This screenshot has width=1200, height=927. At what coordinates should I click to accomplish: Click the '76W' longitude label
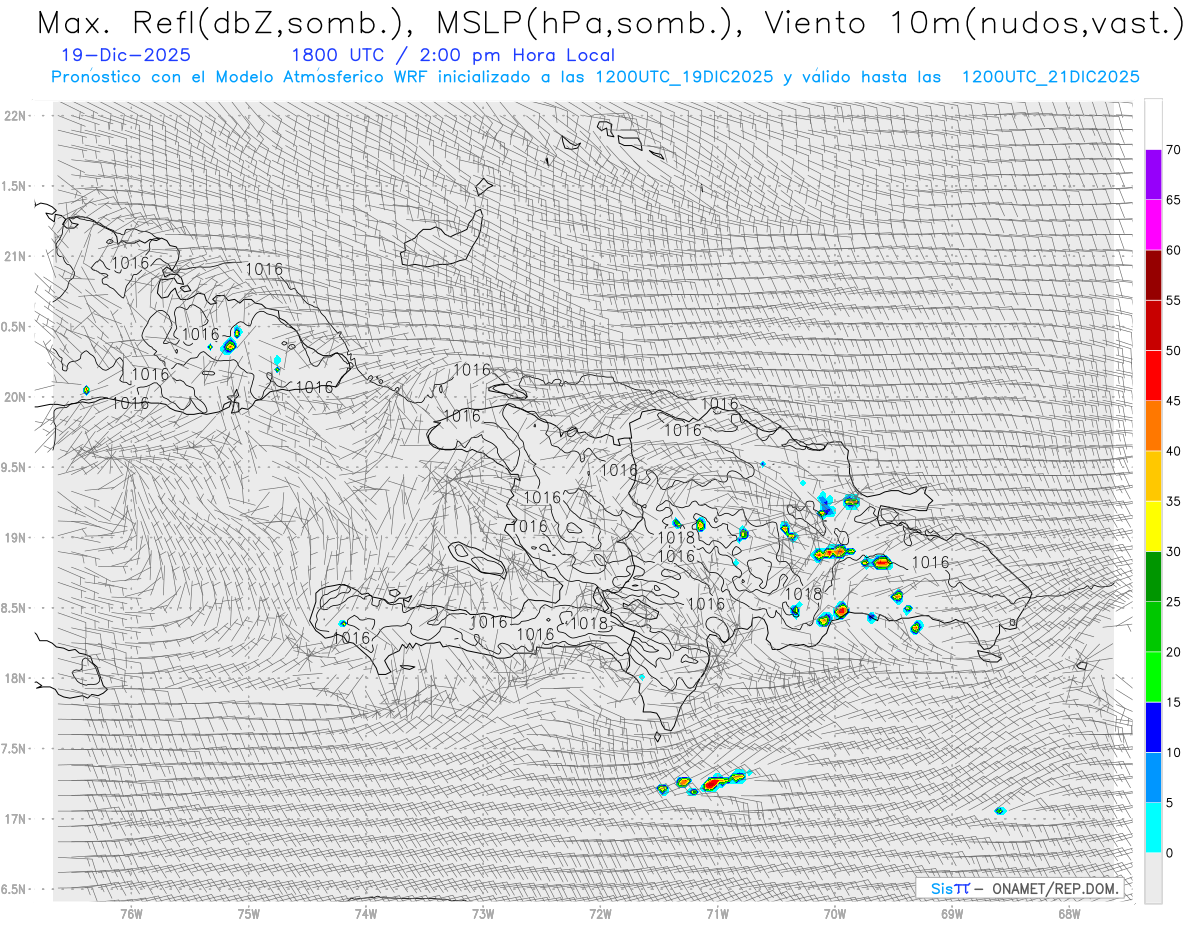(131, 913)
